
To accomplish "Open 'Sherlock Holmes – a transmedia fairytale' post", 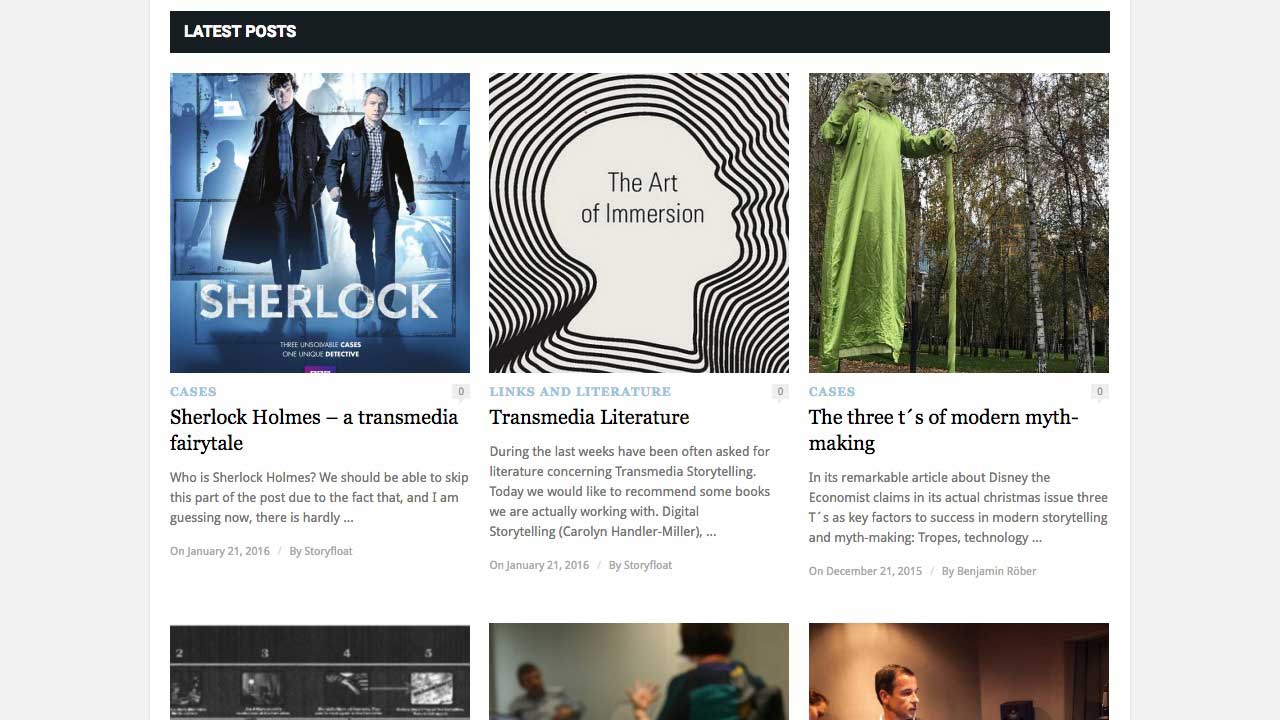I will tap(314, 430).
